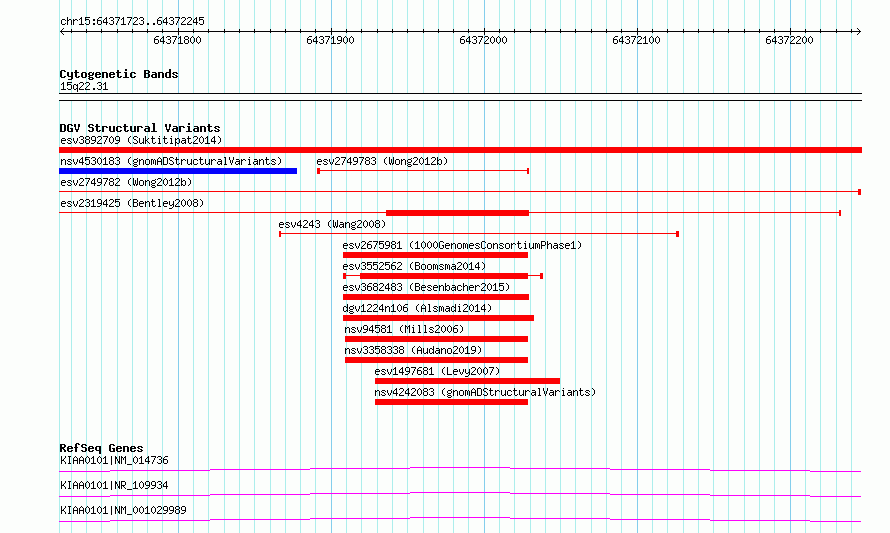Open the esv1497681 (Levy2007) variant label
The height and width of the screenshot is (533, 890).
437,371
